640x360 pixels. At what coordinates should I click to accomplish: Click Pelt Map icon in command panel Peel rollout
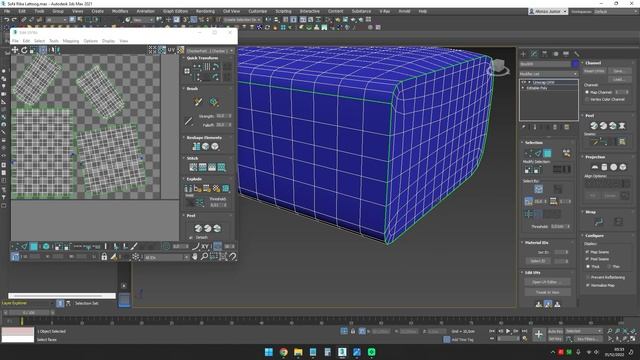(x=622, y=126)
